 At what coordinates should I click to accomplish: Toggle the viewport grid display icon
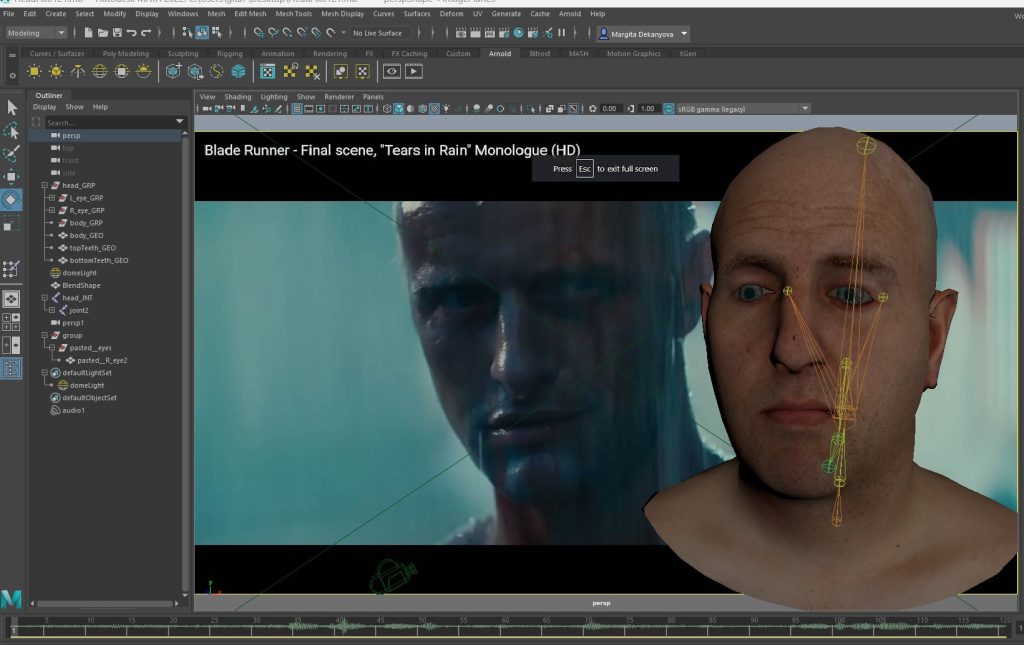[x=296, y=109]
